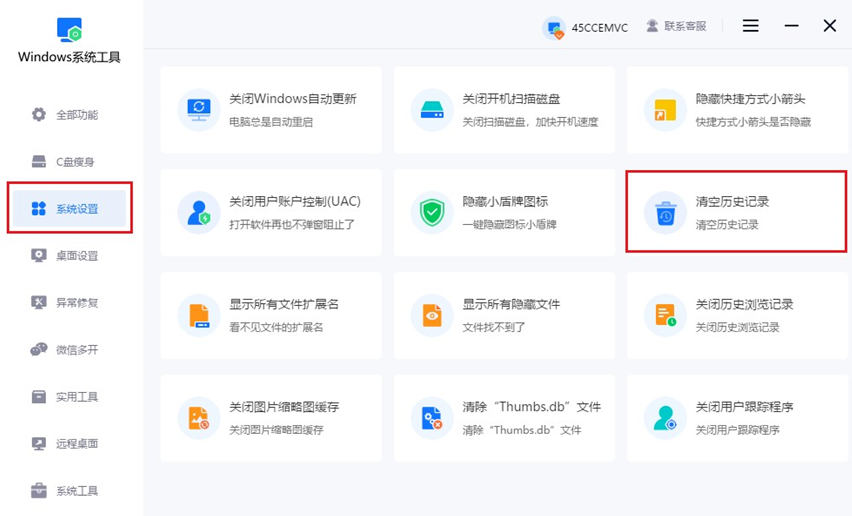Click the Windows系统工具 app title text

click(x=69, y=57)
